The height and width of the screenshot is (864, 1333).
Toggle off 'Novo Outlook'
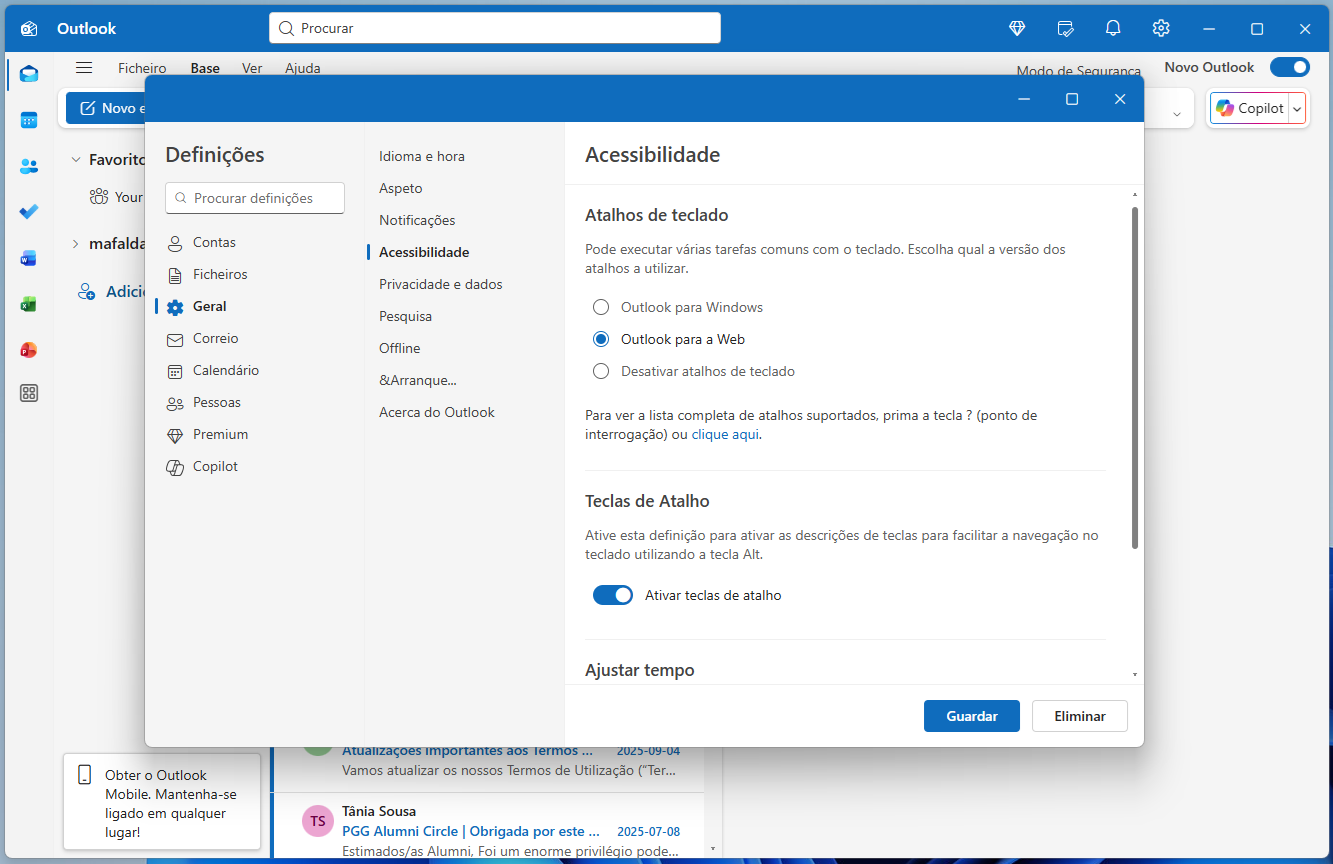1289,67
